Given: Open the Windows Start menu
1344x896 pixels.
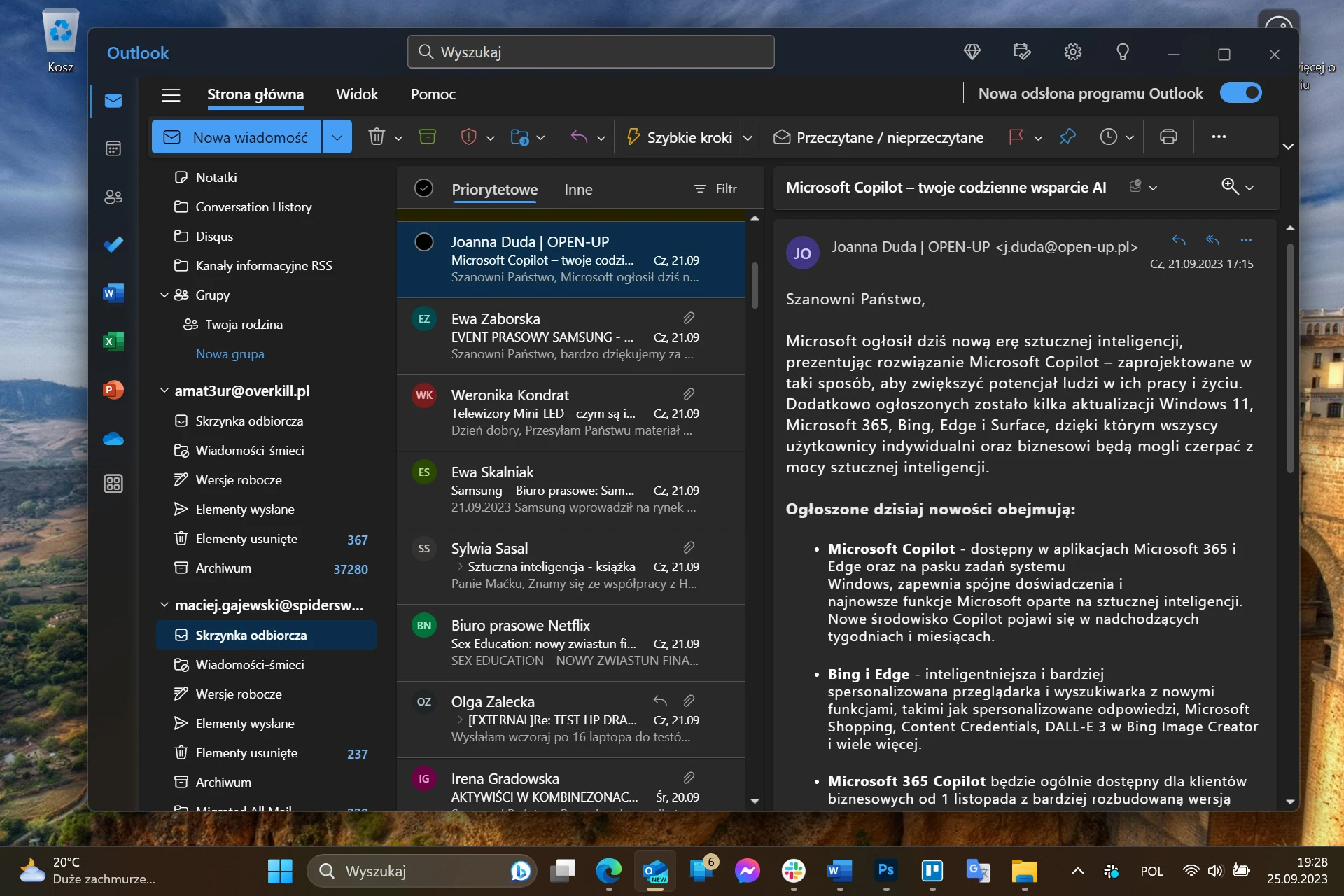Looking at the screenshot, I should (x=280, y=871).
